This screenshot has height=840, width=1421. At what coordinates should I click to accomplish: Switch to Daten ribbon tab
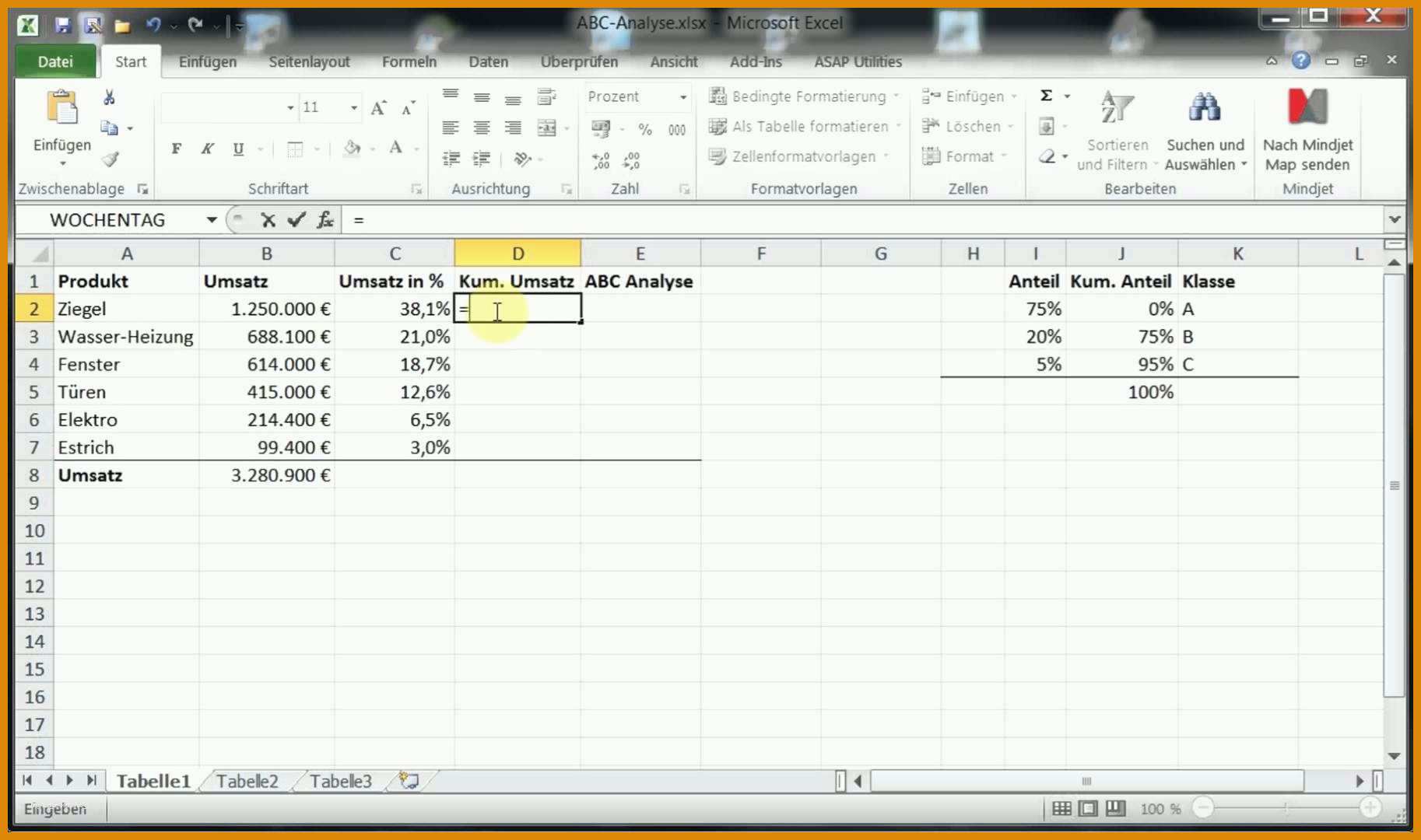[x=488, y=61]
